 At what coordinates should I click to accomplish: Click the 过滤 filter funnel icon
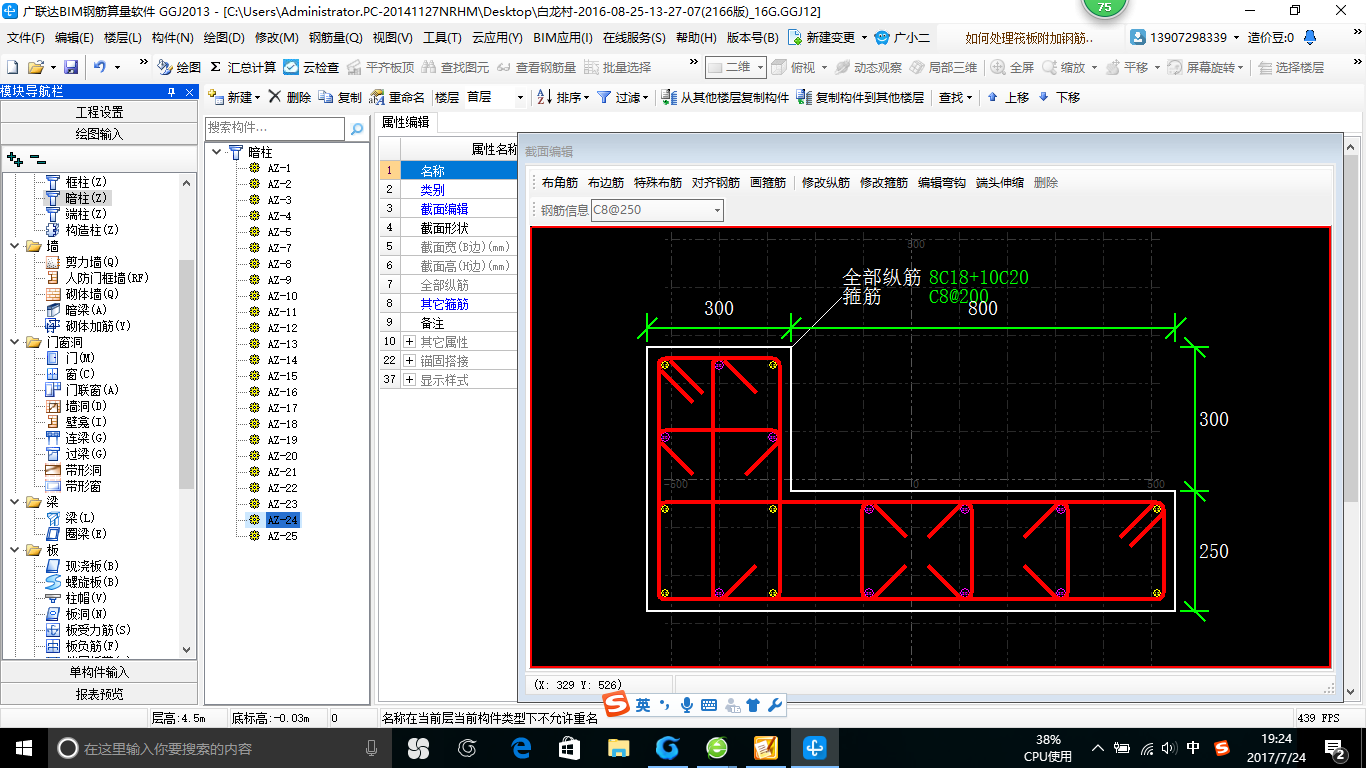[x=604, y=97]
